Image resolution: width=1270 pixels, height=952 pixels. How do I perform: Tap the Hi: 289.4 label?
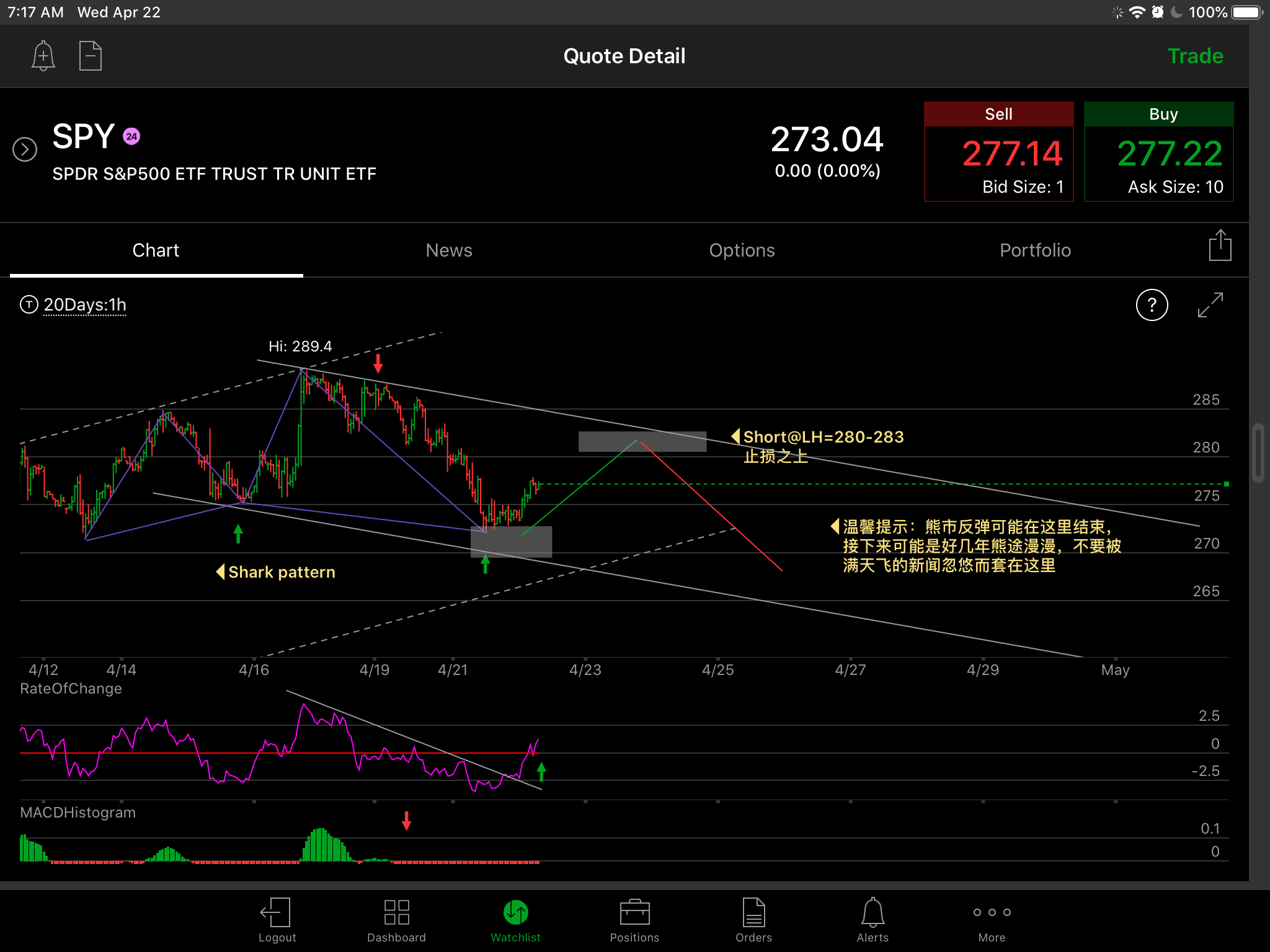[300, 346]
